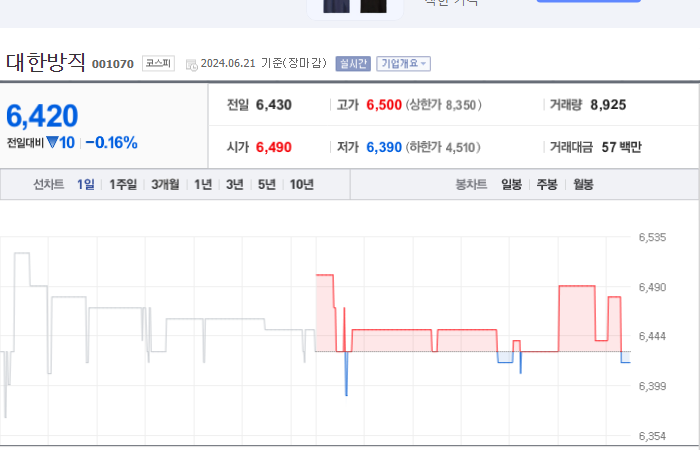Image resolution: width=700 pixels, height=450 pixels.
Task: Click the volume value 8,925
Action: 608,105
